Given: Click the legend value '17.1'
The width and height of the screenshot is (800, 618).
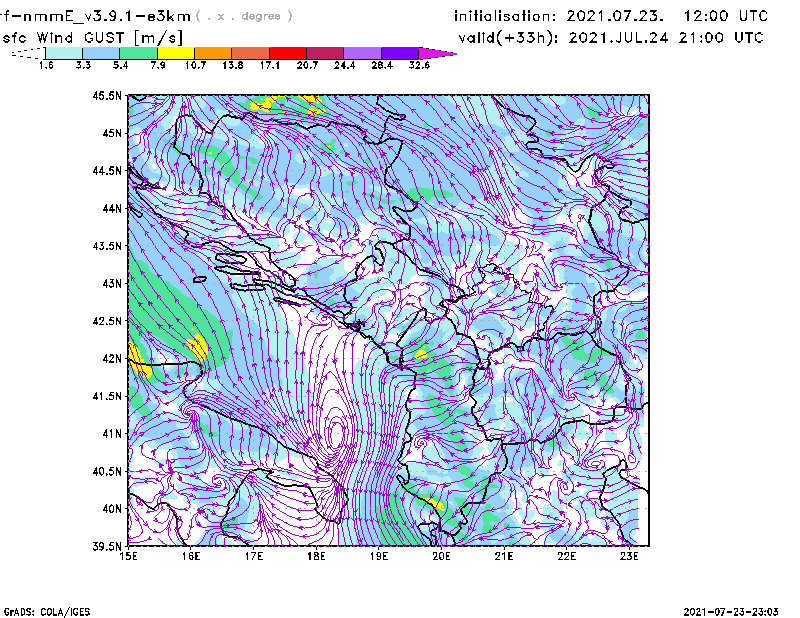Looking at the screenshot, I should click(270, 65).
